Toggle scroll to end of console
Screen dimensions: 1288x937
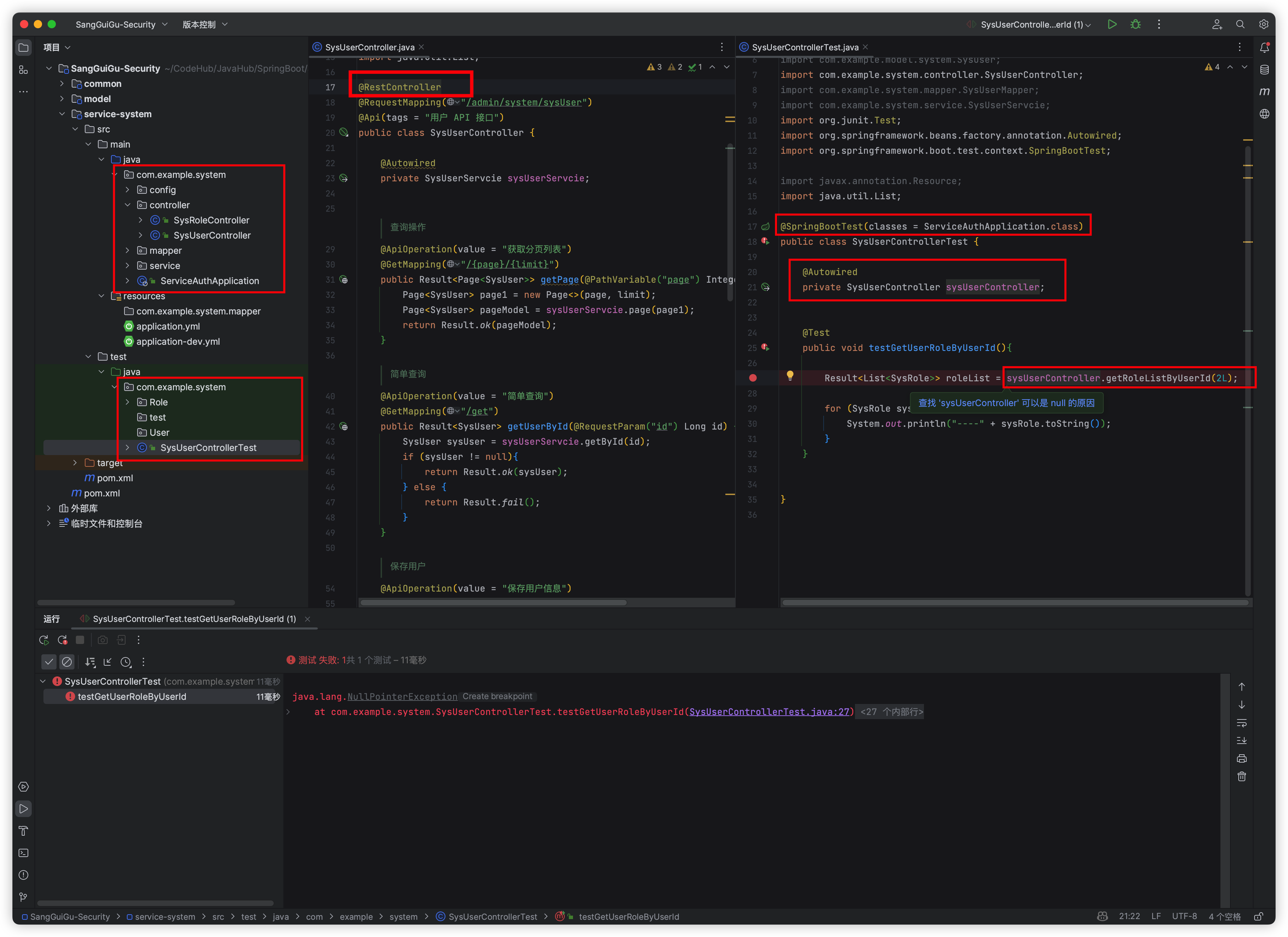[x=1241, y=740]
